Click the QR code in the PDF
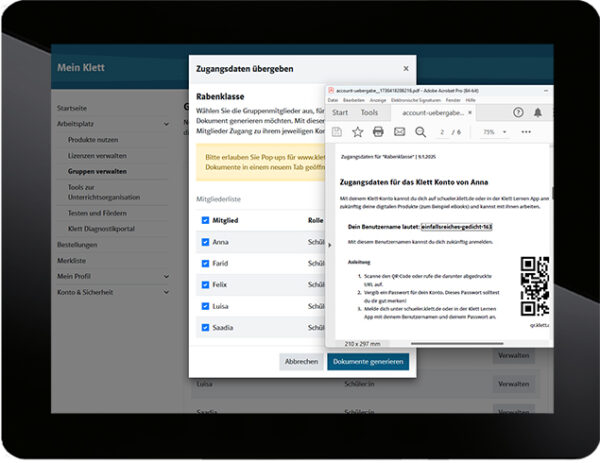This screenshot has height=463, width=600. click(535, 286)
